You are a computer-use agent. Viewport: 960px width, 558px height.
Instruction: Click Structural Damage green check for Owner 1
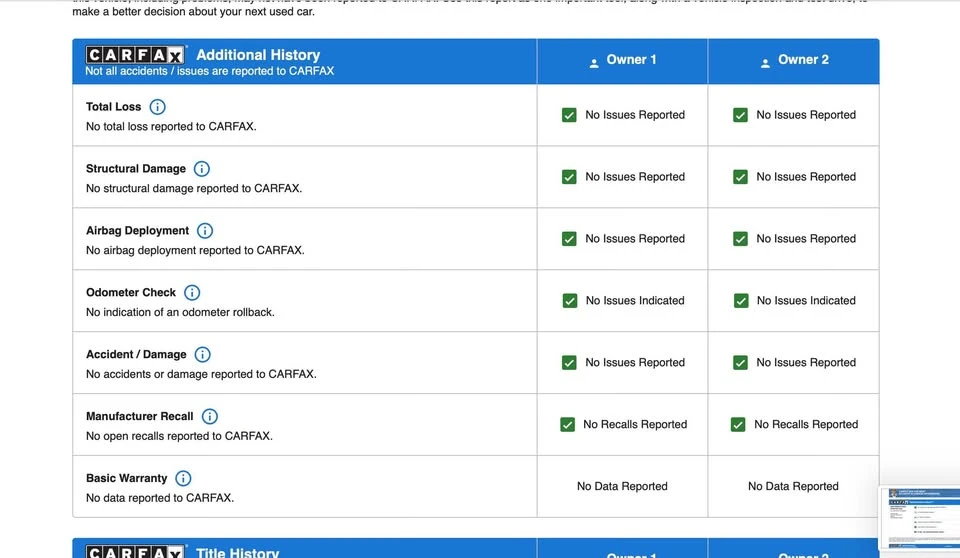click(569, 177)
